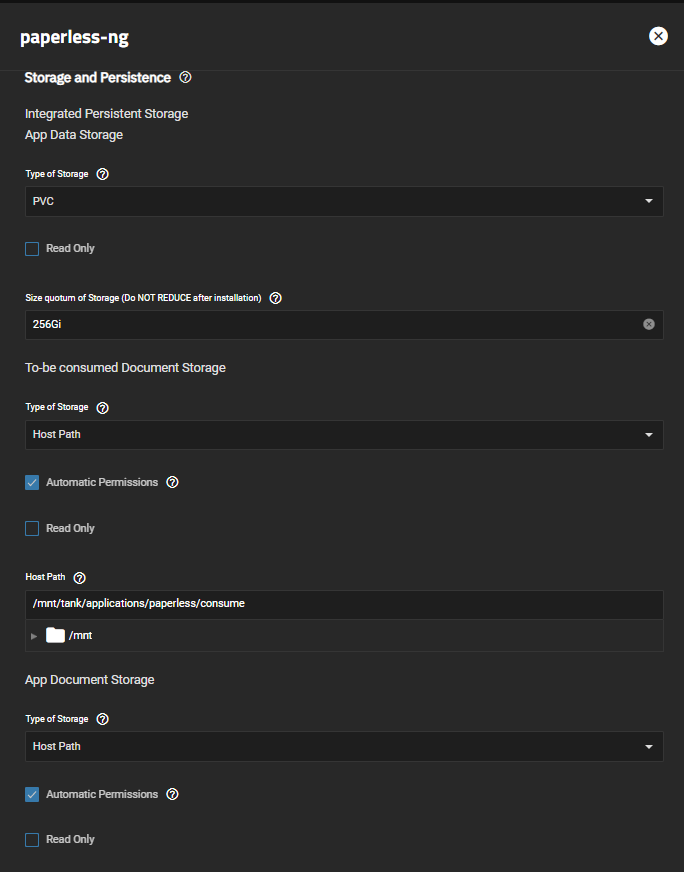The width and height of the screenshot is (684, 872).
Task: Open help for Storage and Persistence heading
Action: point(185,77)
